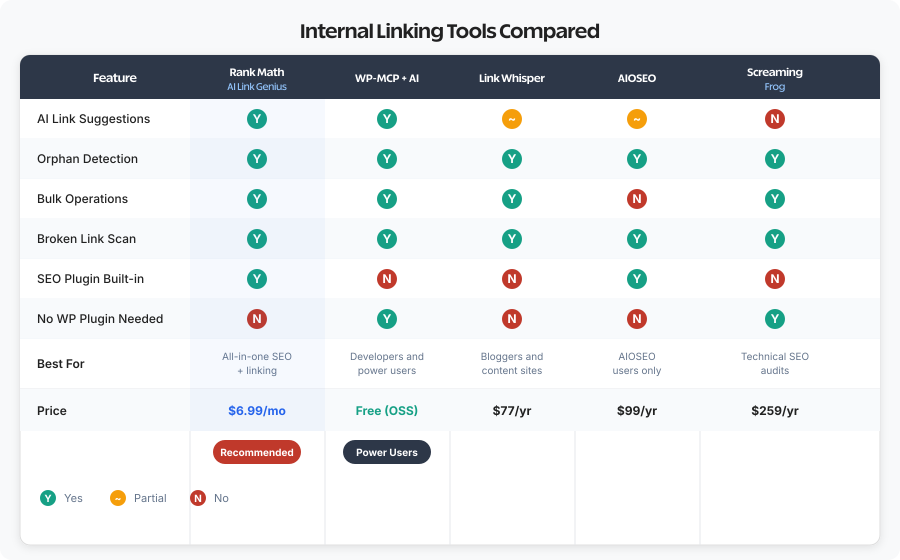The image size is (900, 560).
Task: Click the $259/yr price
Action: coord(775,411)
